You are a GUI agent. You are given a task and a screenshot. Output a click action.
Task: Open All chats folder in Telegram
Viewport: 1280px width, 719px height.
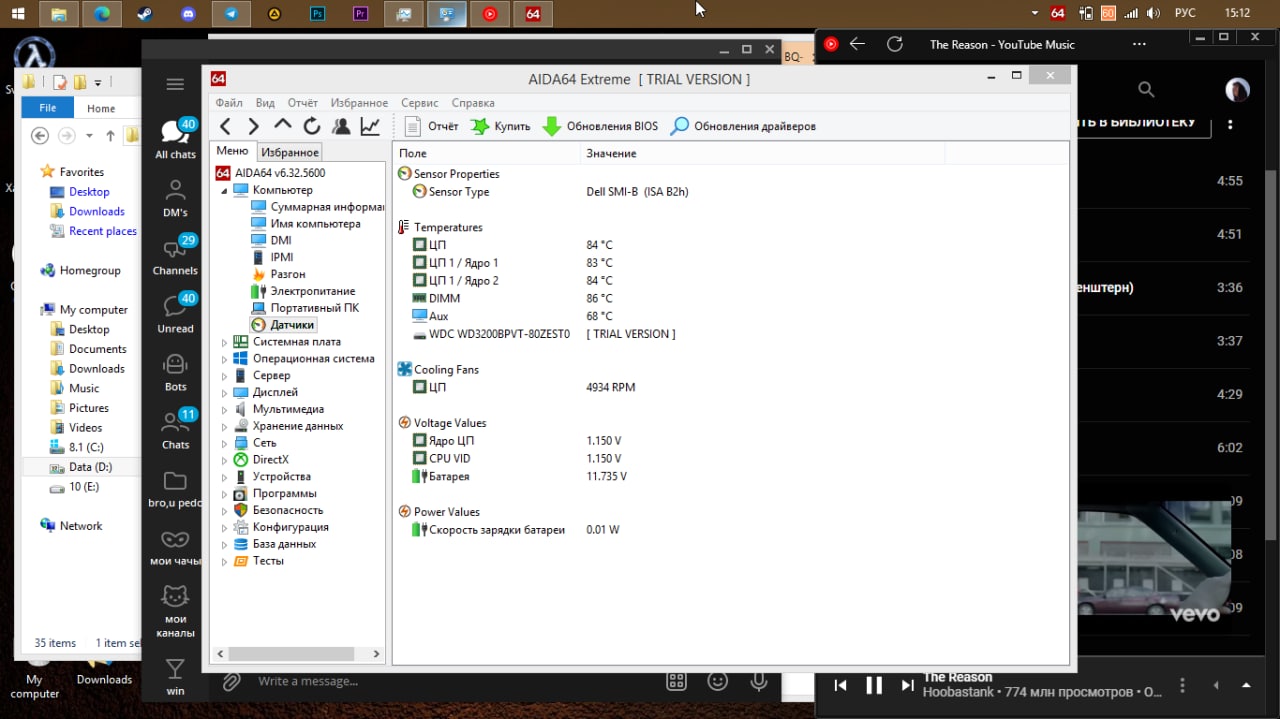[x=175, y=139]
